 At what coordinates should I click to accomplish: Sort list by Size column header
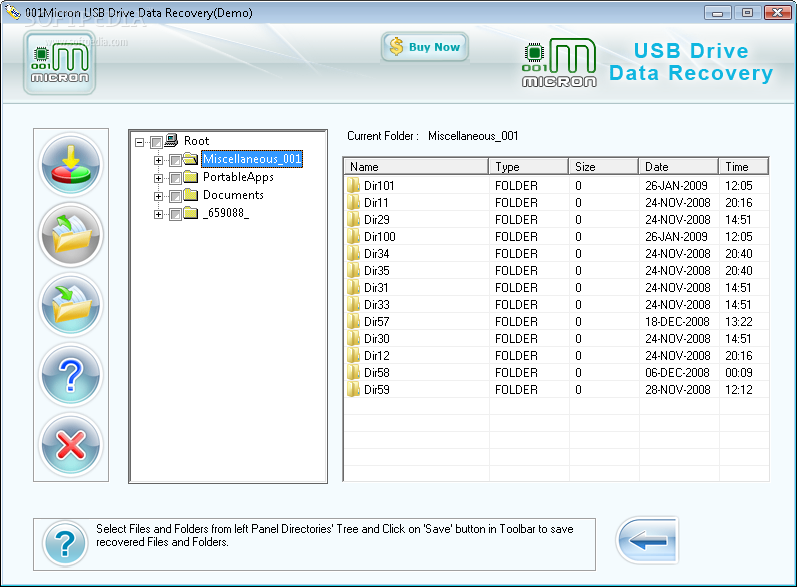[x=603, y=167]
